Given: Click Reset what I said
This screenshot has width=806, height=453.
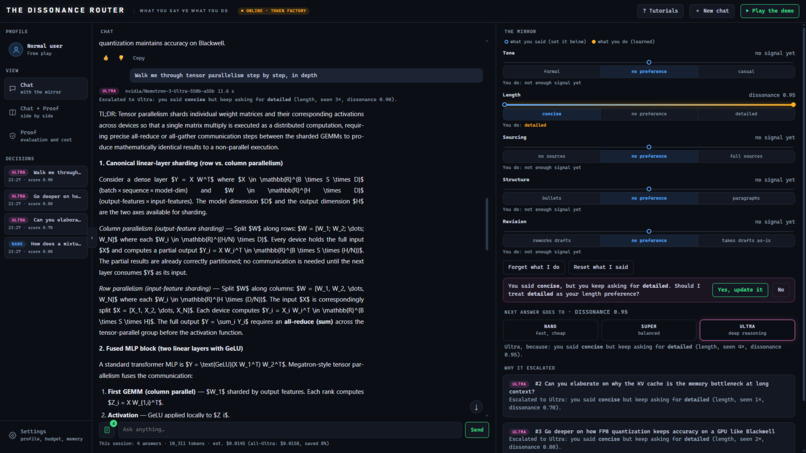Looking at the screenshot, I should point(600,267).
